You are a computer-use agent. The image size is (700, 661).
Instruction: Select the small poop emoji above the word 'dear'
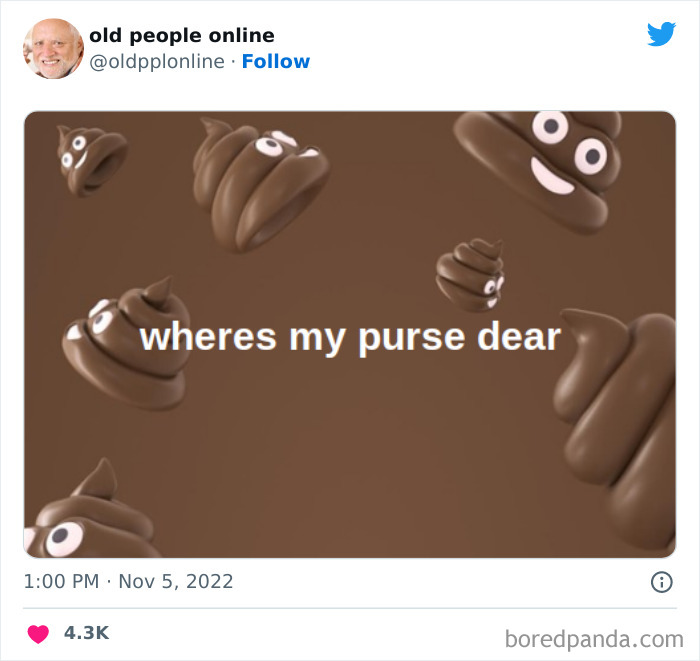point(470,275)
